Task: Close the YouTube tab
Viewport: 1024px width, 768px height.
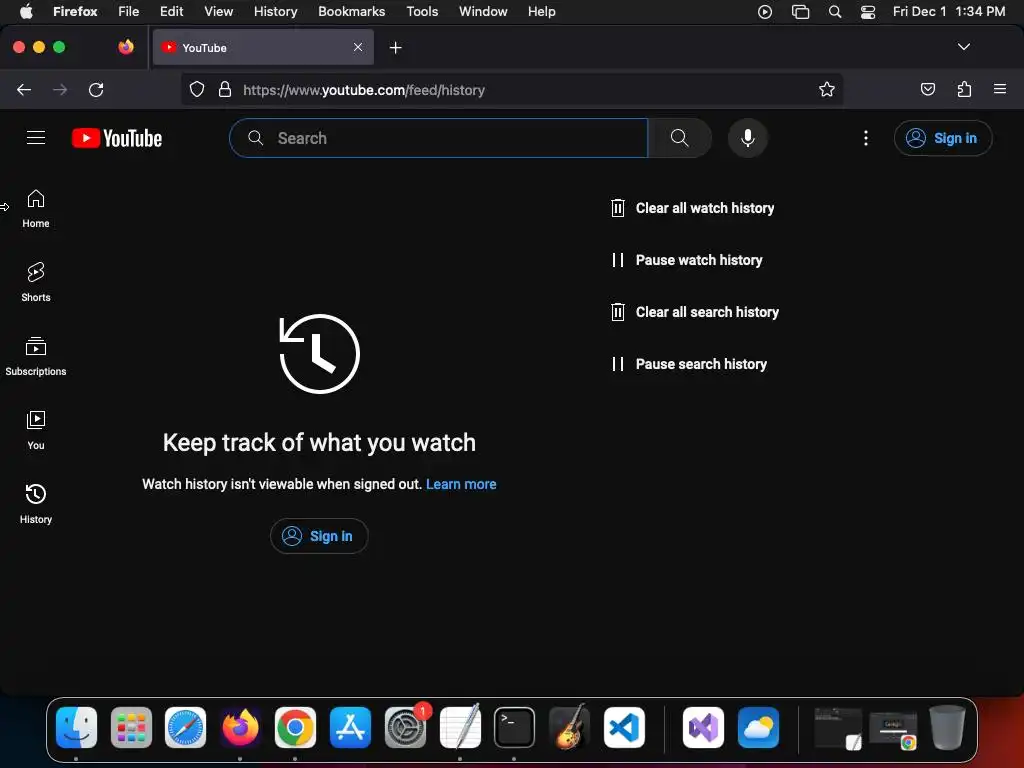Action: [x=358, y=47]
